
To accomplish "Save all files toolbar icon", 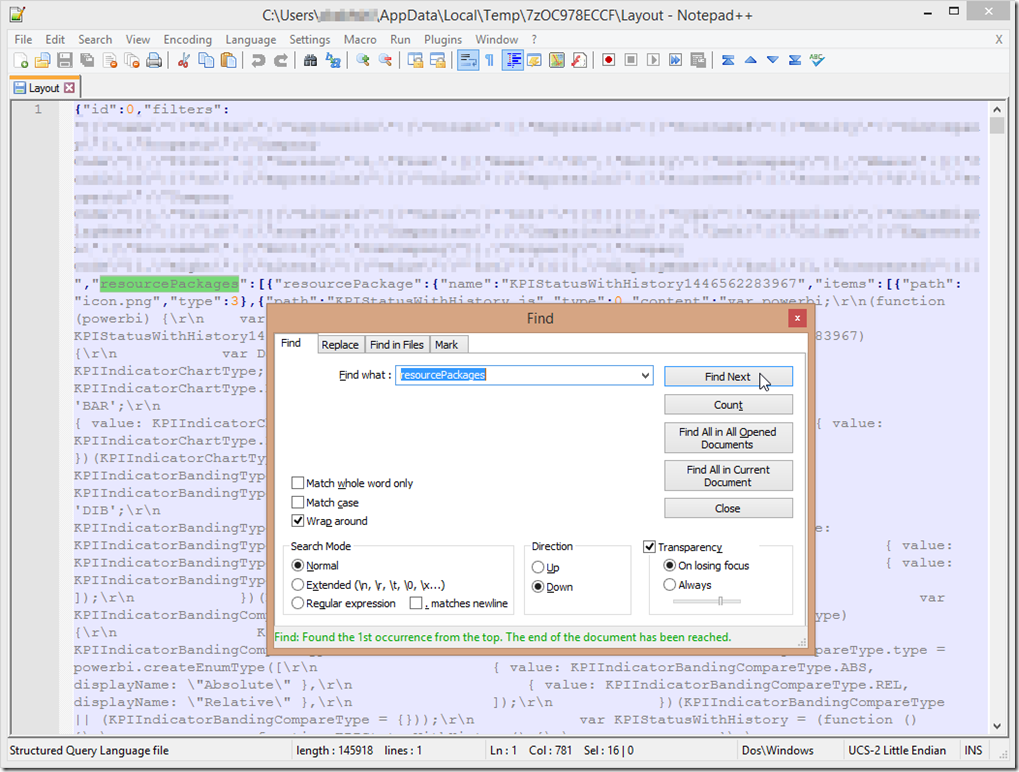I will 87,60.
